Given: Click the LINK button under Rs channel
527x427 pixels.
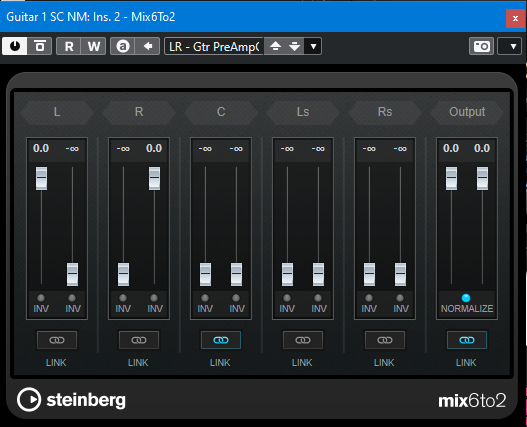Looking at the screenshot, I should (385, 340).
